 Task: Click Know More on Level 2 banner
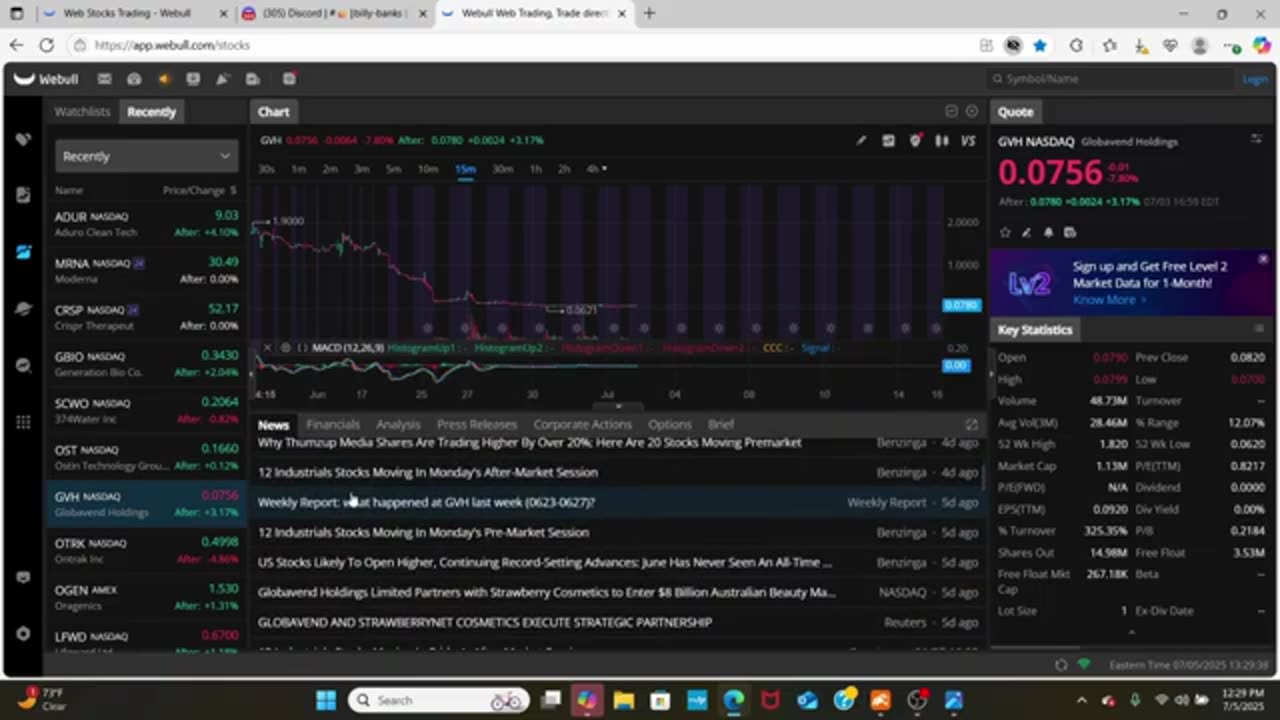pyautogui.click(x=1109, y=300)
